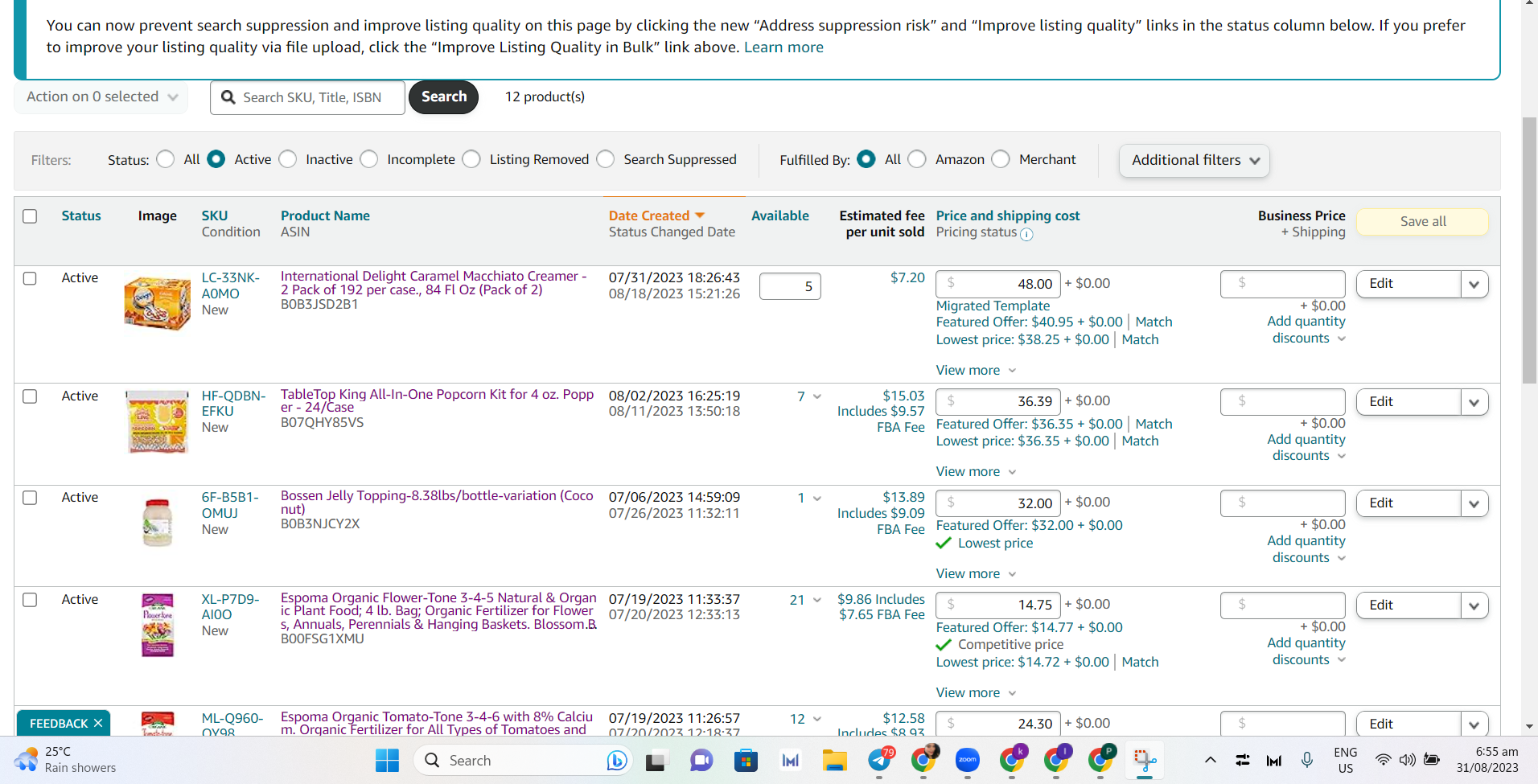
Task: Open the Windows Start menu
Action: (387, 760)
